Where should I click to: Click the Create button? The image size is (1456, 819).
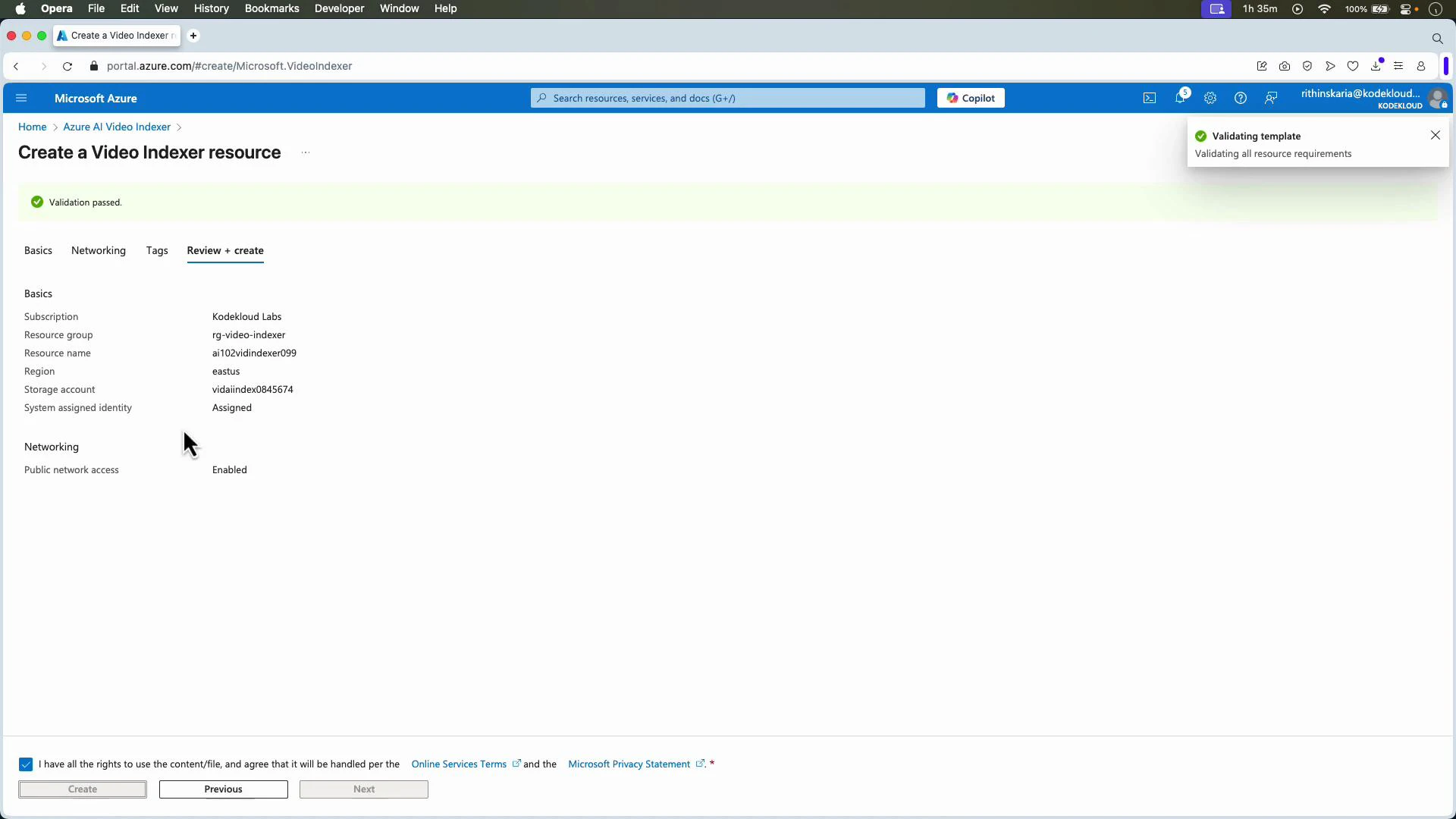[82, 789]
